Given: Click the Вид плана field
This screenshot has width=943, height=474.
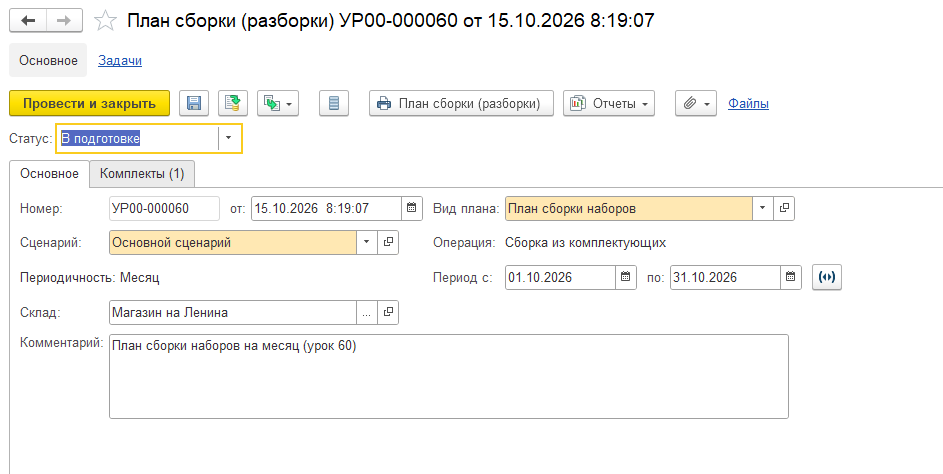Looking at the screenshot, I should click(628, 208).
